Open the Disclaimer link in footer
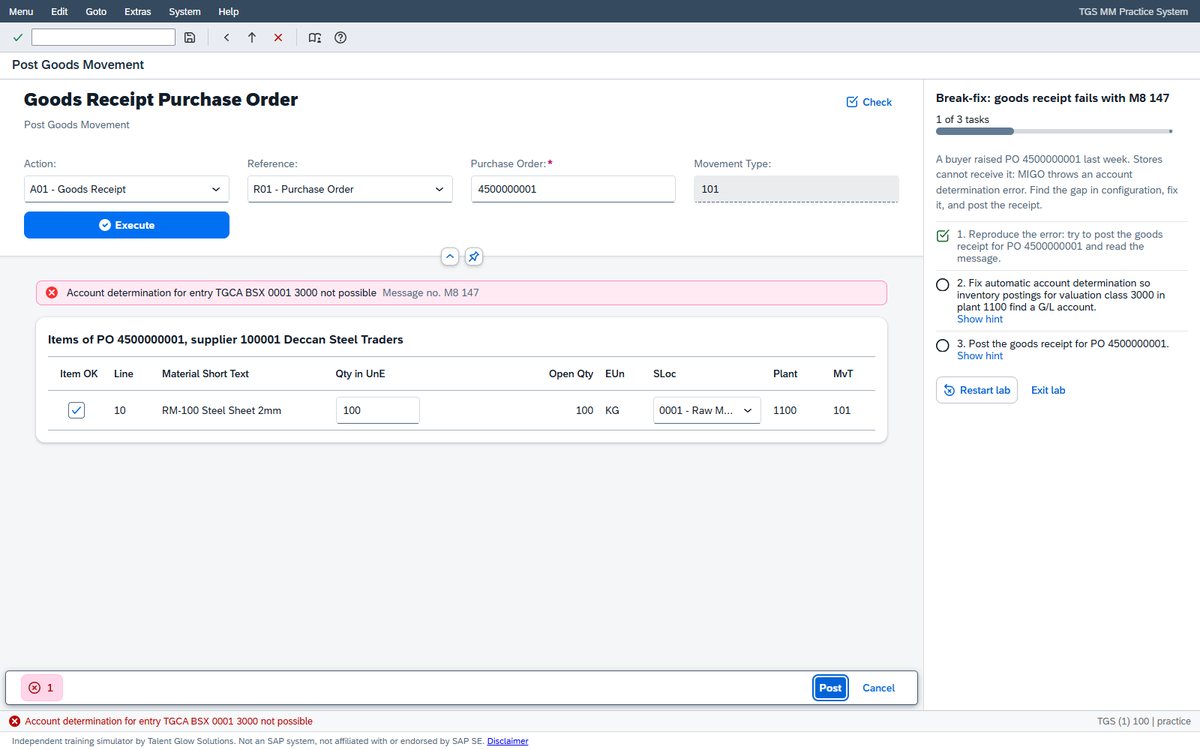Image resolution: width=1200 pixels, height=750 pixels. [508, 741]
